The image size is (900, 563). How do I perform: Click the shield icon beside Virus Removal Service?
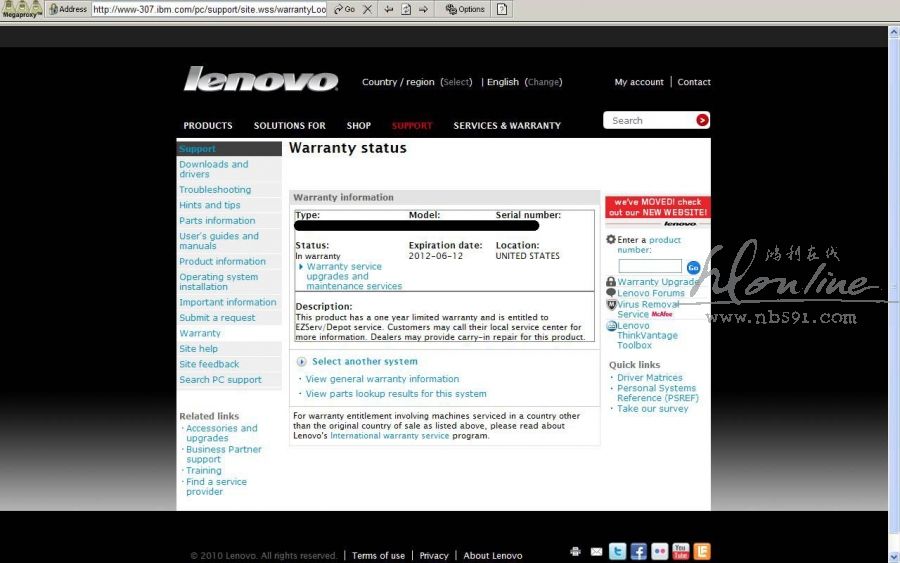(x=611, y=304)
